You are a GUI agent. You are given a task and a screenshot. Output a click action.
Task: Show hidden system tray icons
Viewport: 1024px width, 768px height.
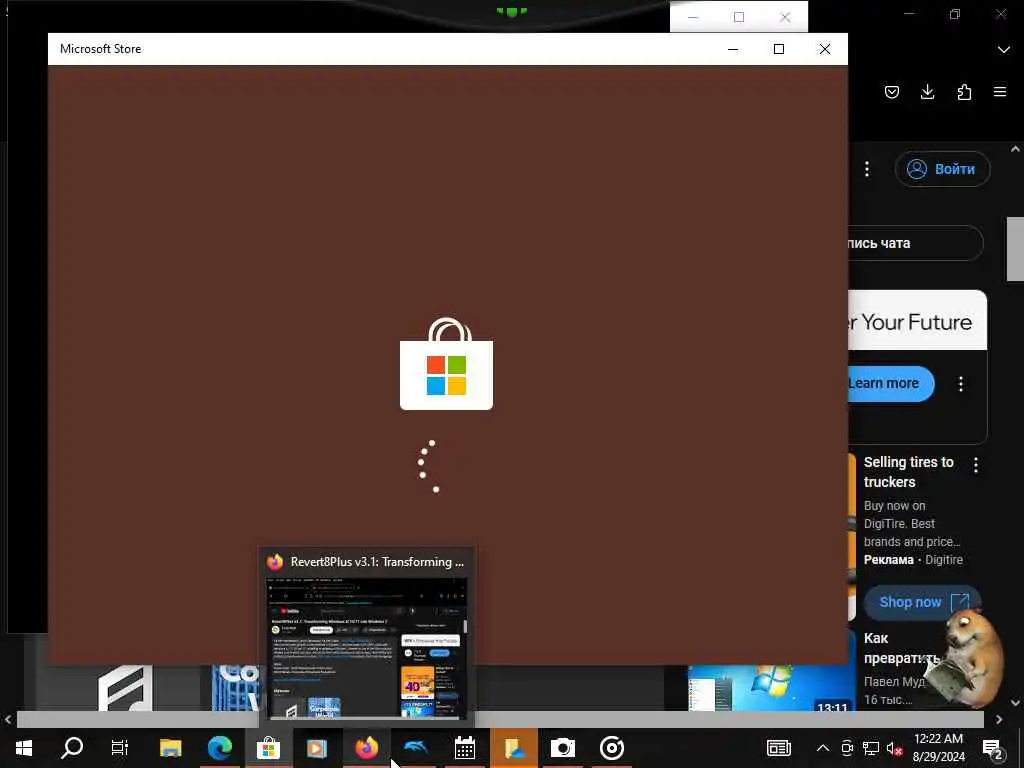coord(823,748)
